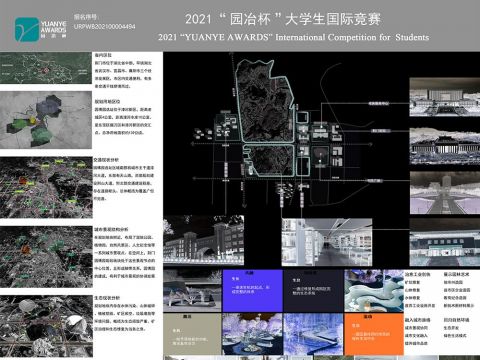
Task: Open the bottom right building facade photo
Action: click(445, 243)
